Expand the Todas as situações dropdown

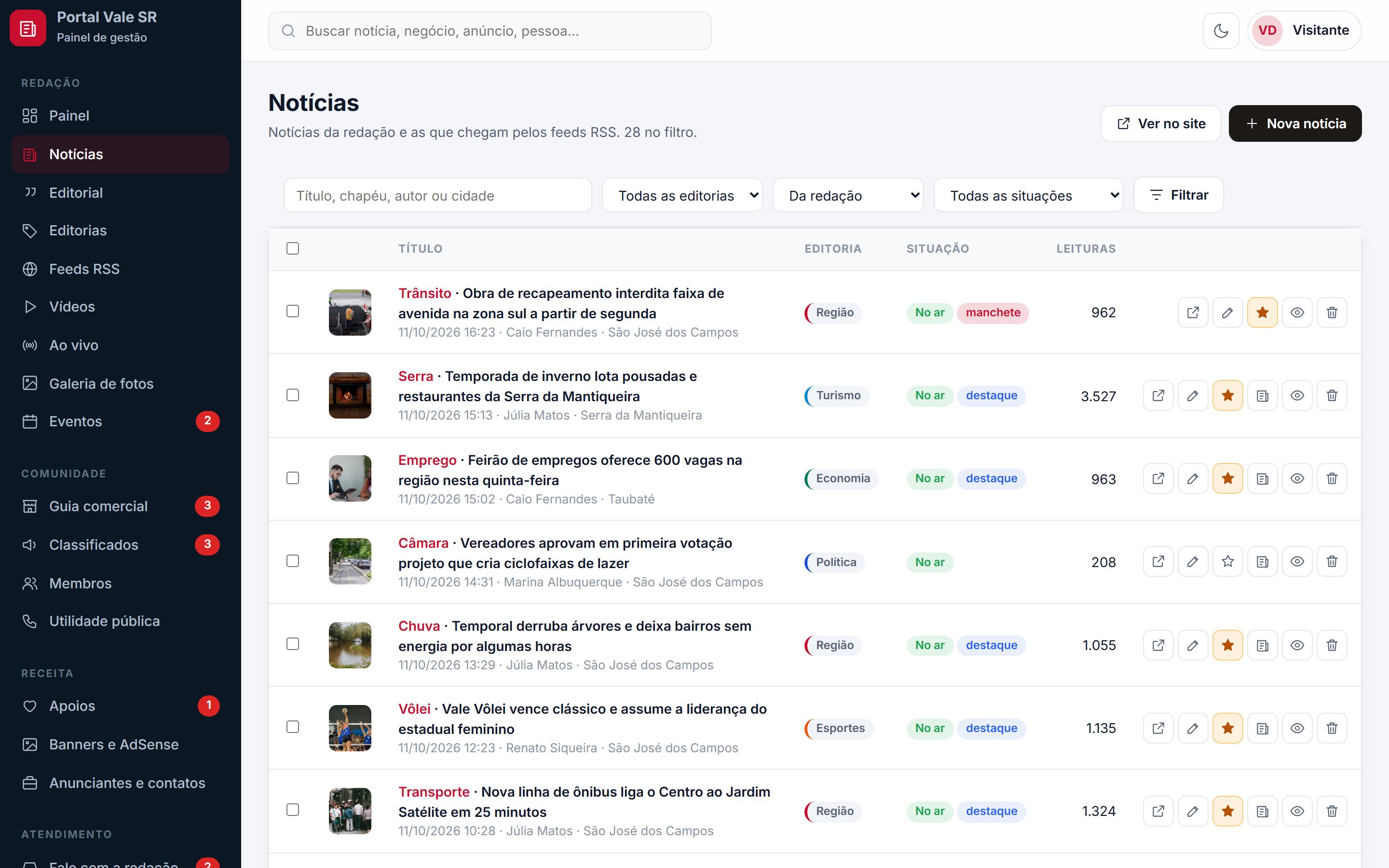[x=1029, y=196]
